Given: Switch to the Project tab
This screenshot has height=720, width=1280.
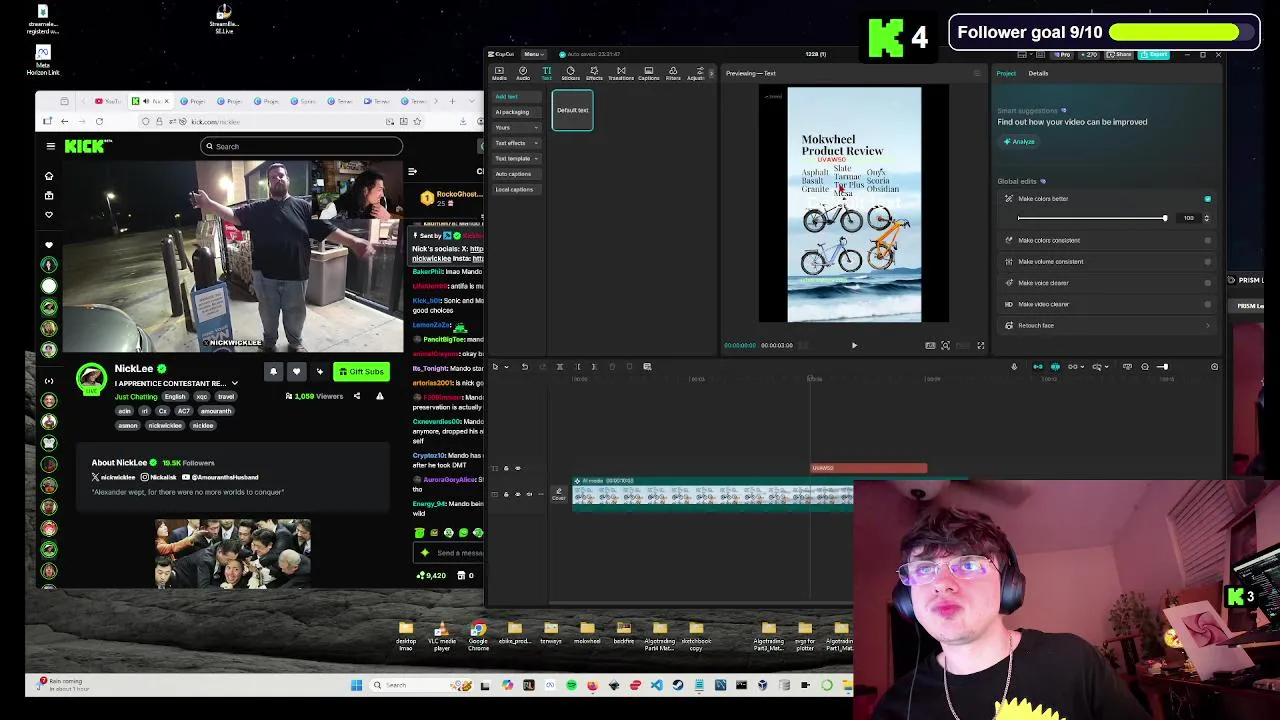Looking at the screenshot, I should [1006, 73].
